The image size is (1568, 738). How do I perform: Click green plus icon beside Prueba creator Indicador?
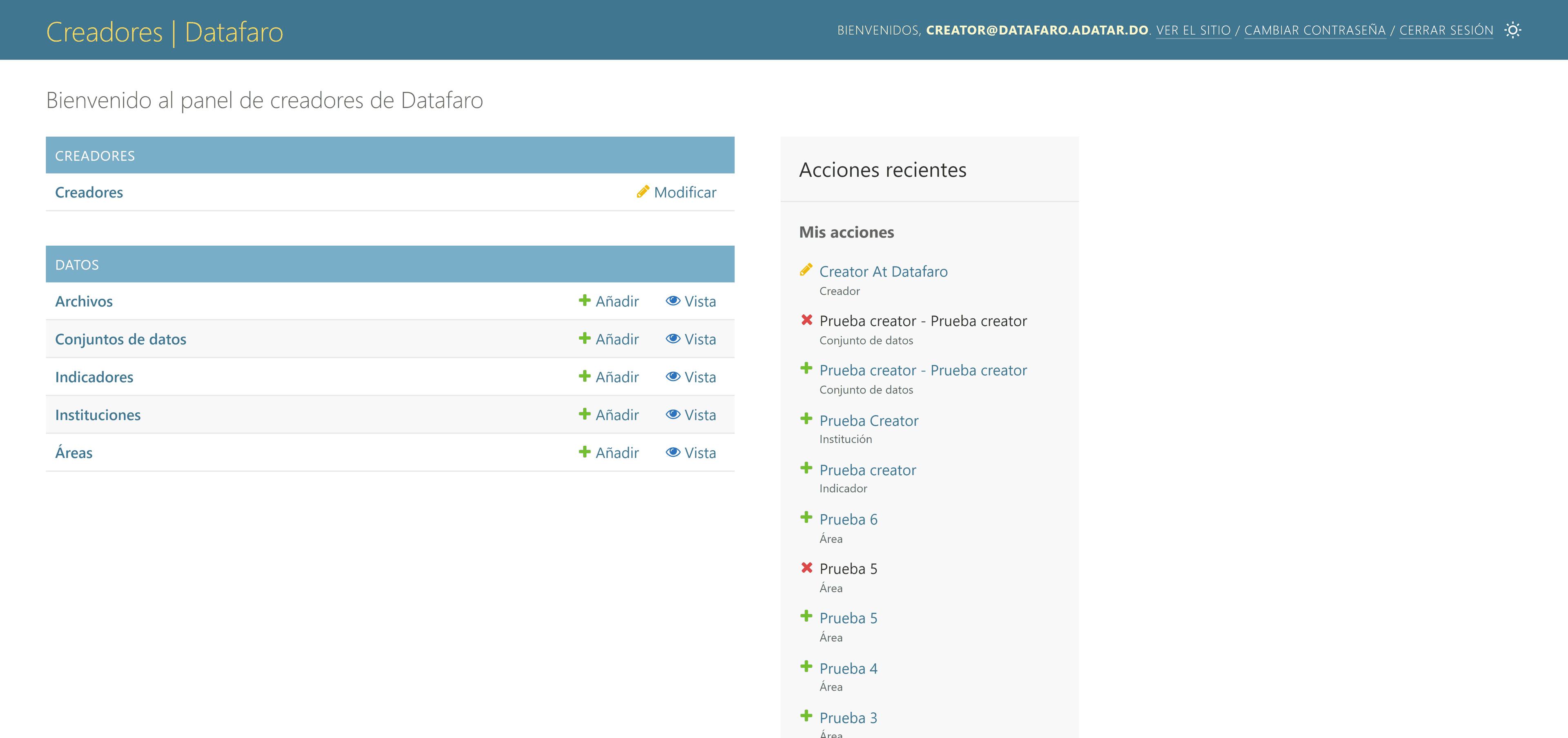806,468
